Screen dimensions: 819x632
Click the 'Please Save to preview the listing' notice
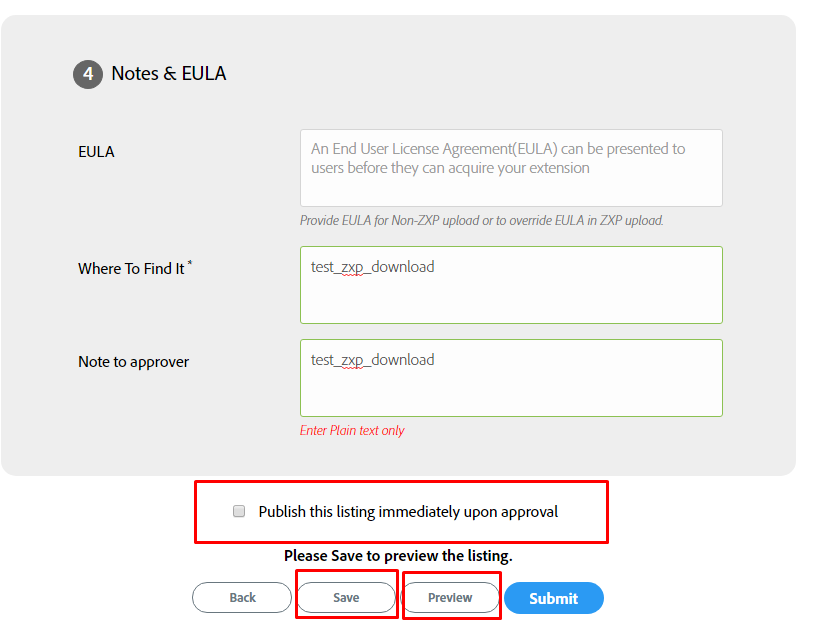click(398, 556)
